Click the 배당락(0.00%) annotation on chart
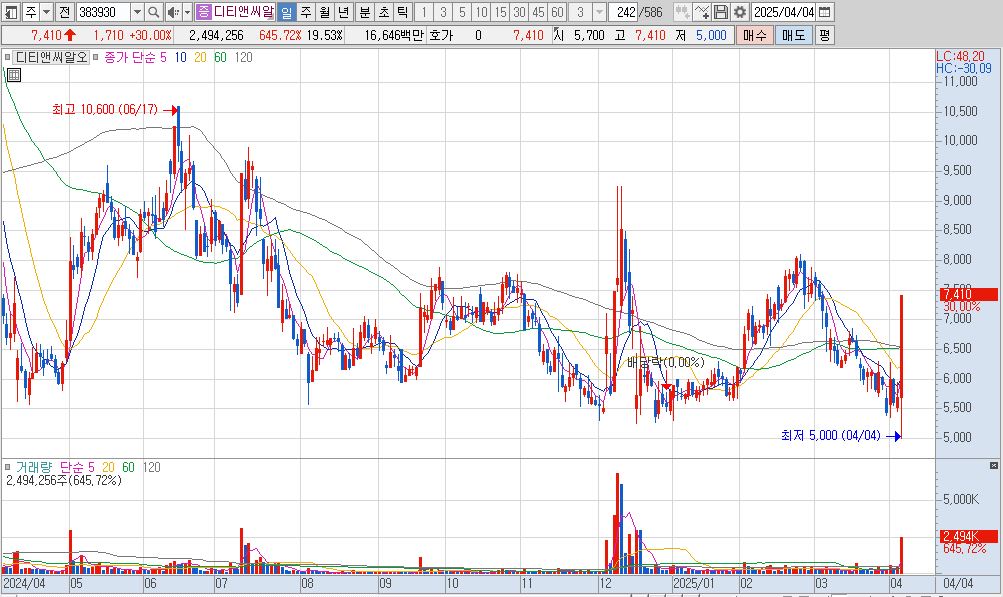This screenshot has width=1003, height=597. 666,362
